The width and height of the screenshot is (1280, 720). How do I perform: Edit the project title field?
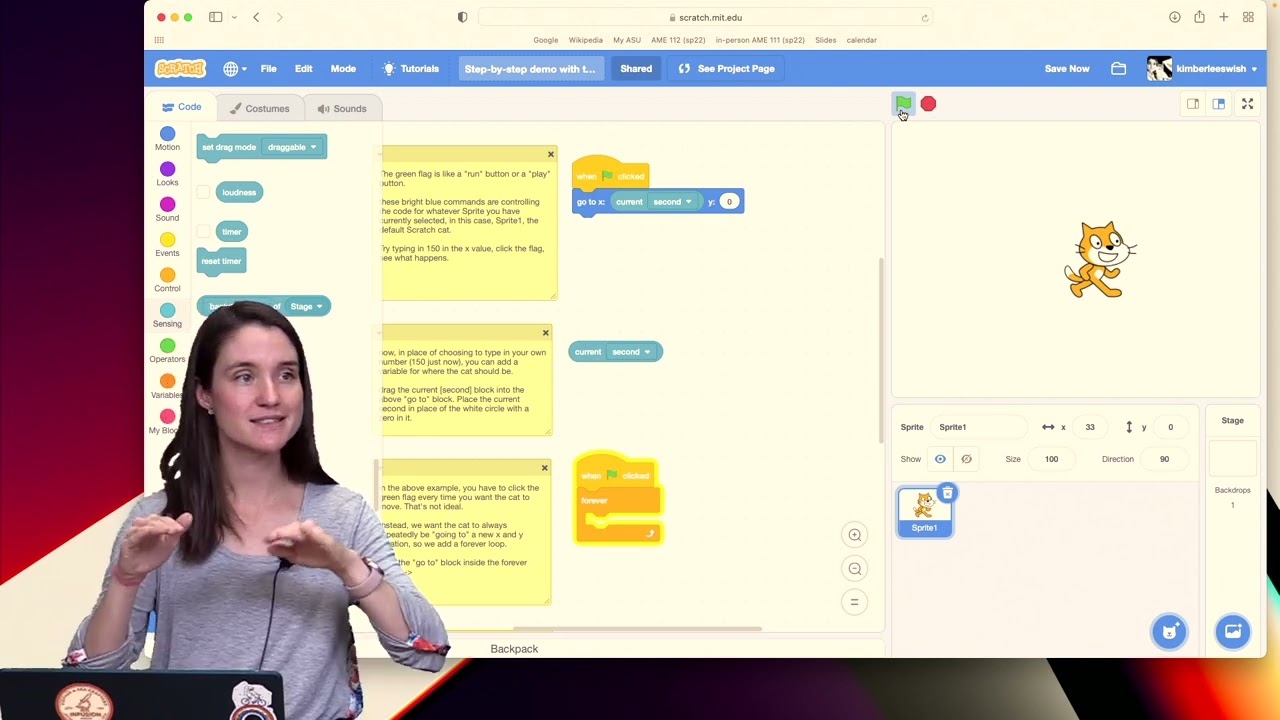[529, 69]
